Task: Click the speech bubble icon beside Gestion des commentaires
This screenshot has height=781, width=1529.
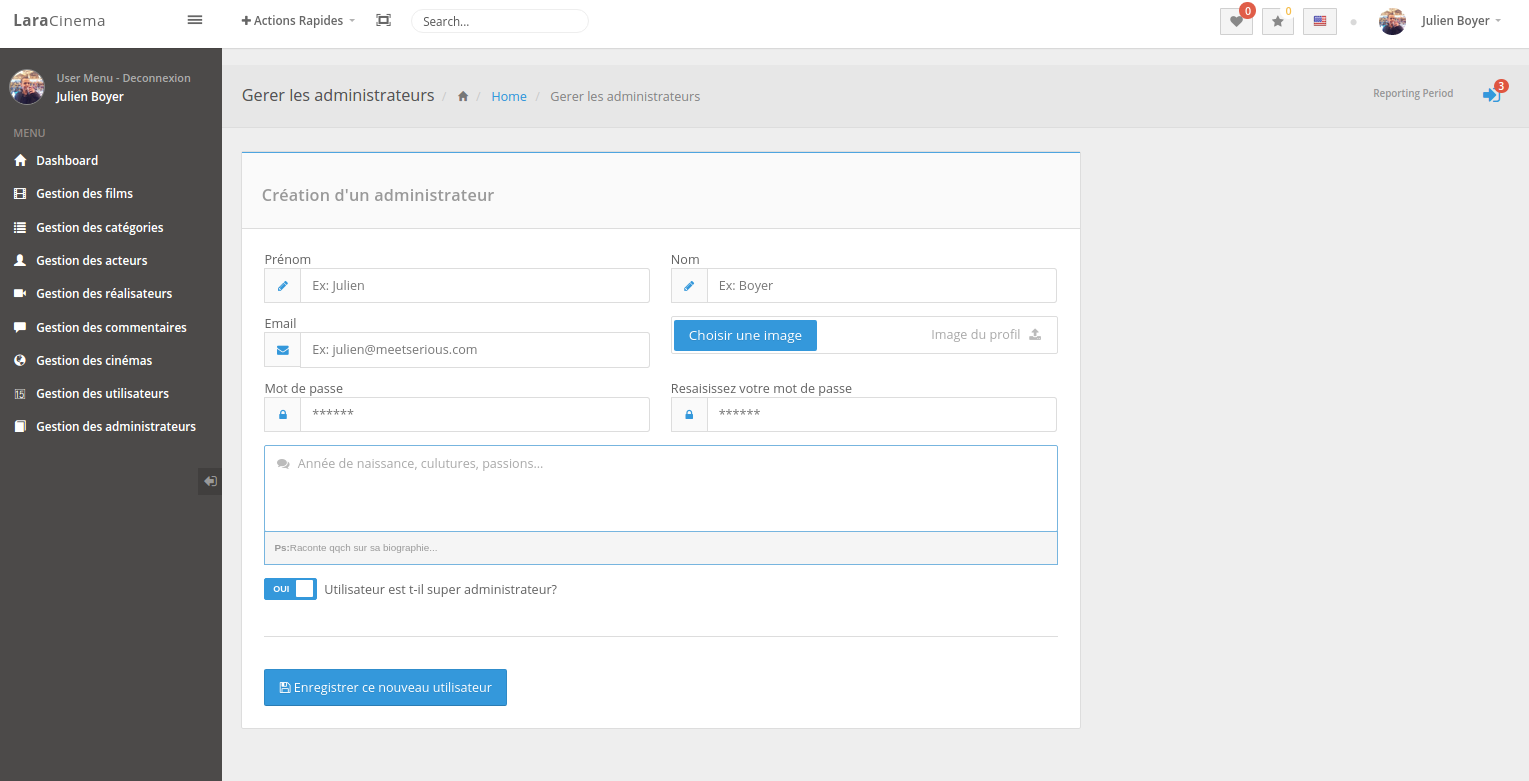Action: tap(20, 327)
